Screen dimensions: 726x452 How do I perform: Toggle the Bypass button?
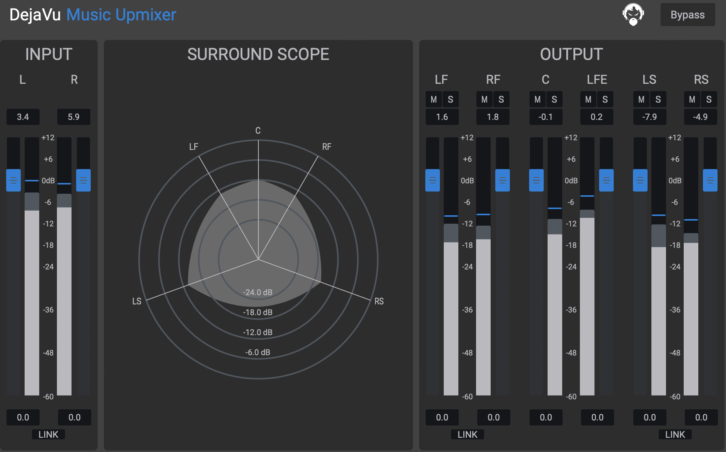pyautogui.click(x=687, y=15)
